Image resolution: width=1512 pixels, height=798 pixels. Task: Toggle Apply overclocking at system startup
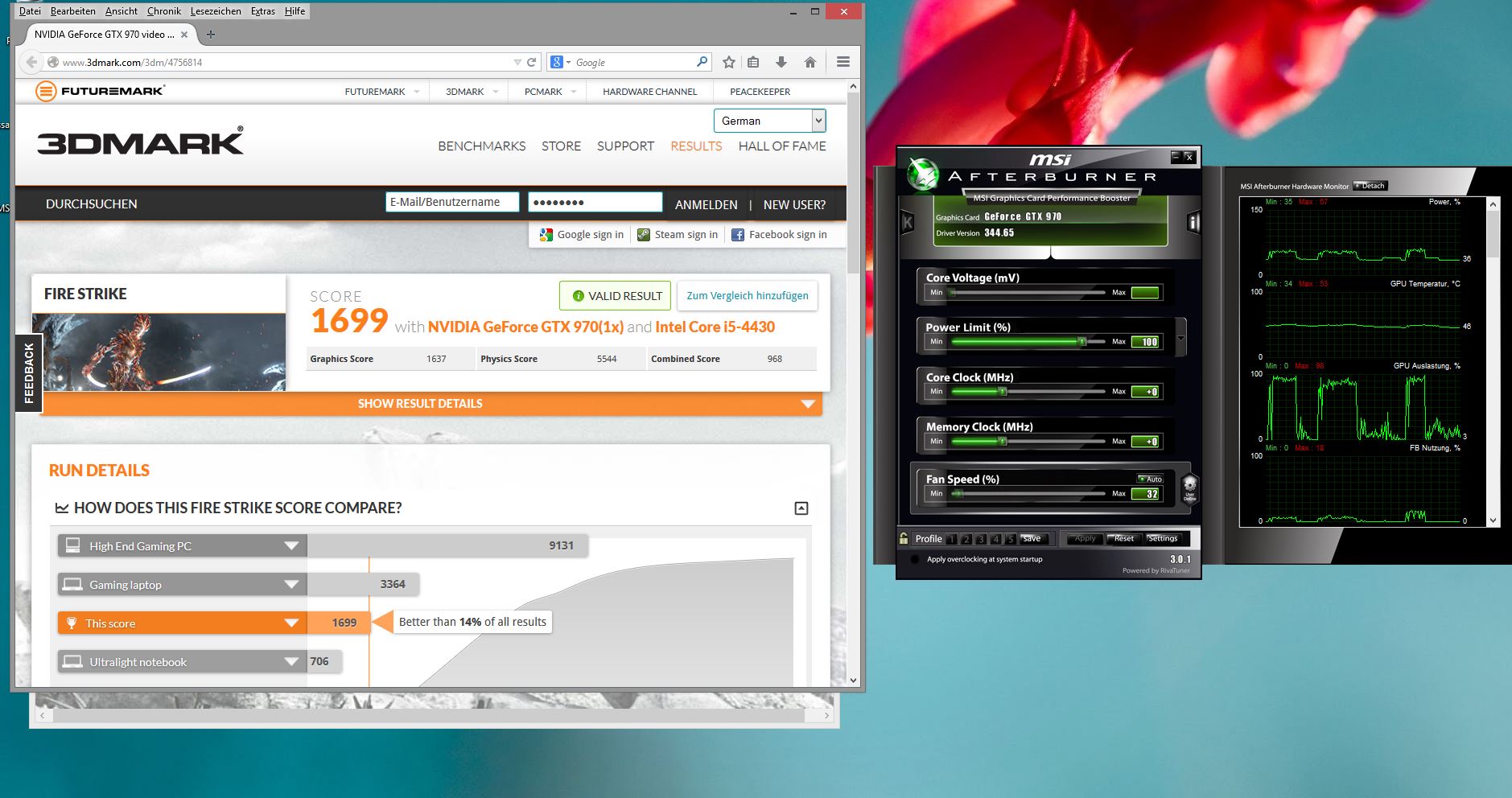tap(914, 559)
